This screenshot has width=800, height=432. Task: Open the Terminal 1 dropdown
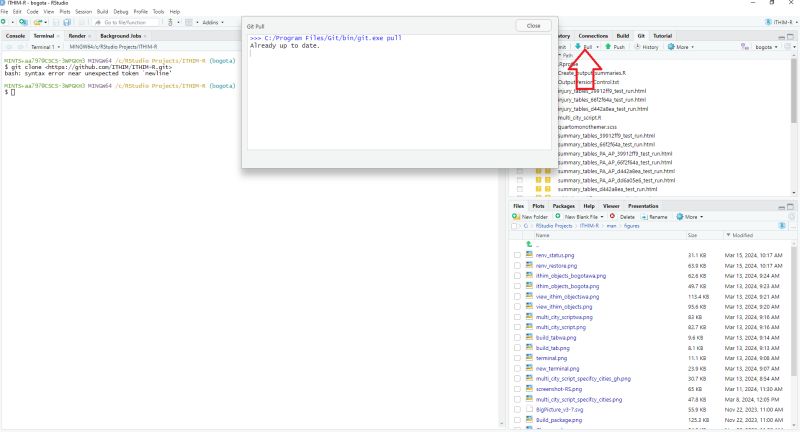click(45, 47)
